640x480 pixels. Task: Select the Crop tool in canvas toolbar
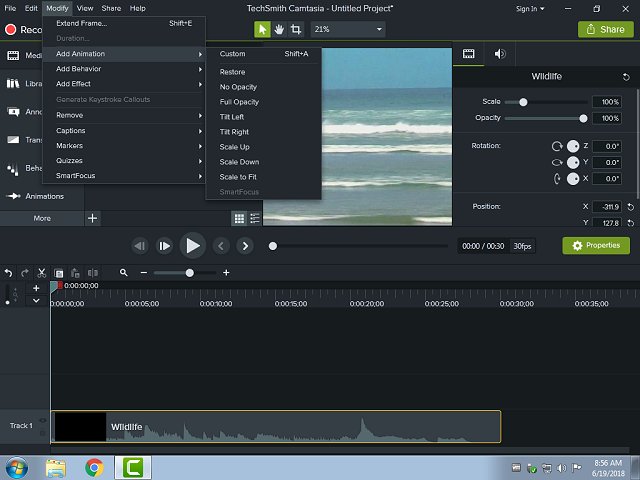[296, 29]
